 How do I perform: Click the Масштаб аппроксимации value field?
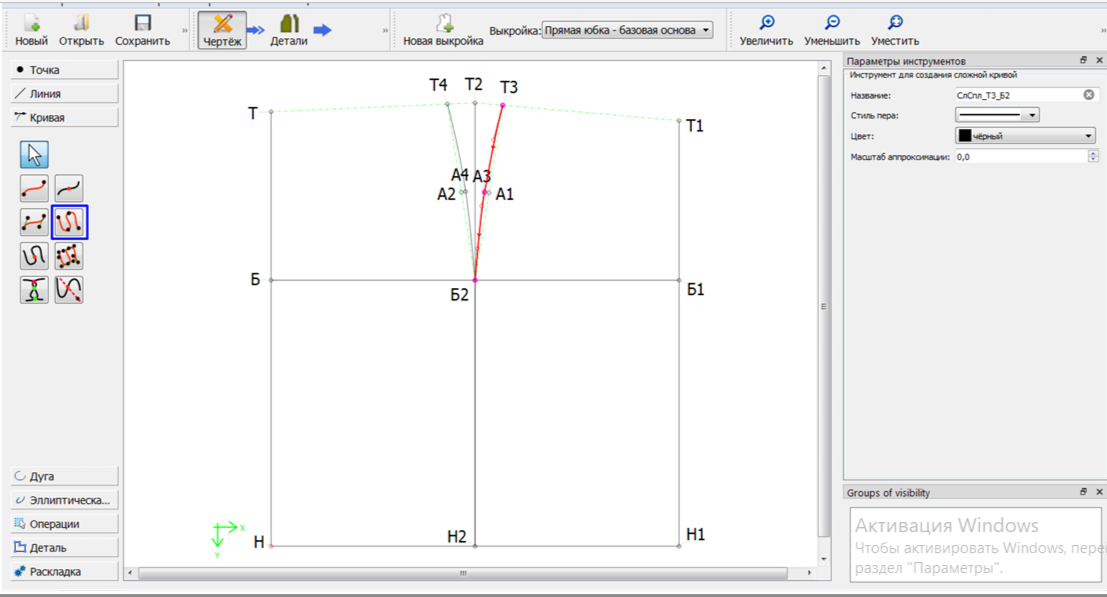(x=1022, y=157)
